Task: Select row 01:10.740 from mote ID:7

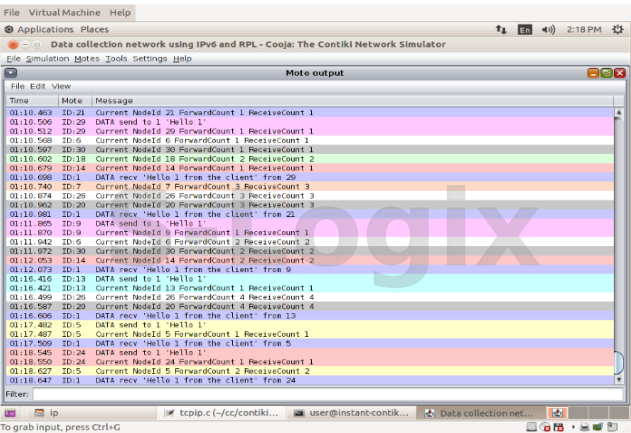Action: [310, 187]
